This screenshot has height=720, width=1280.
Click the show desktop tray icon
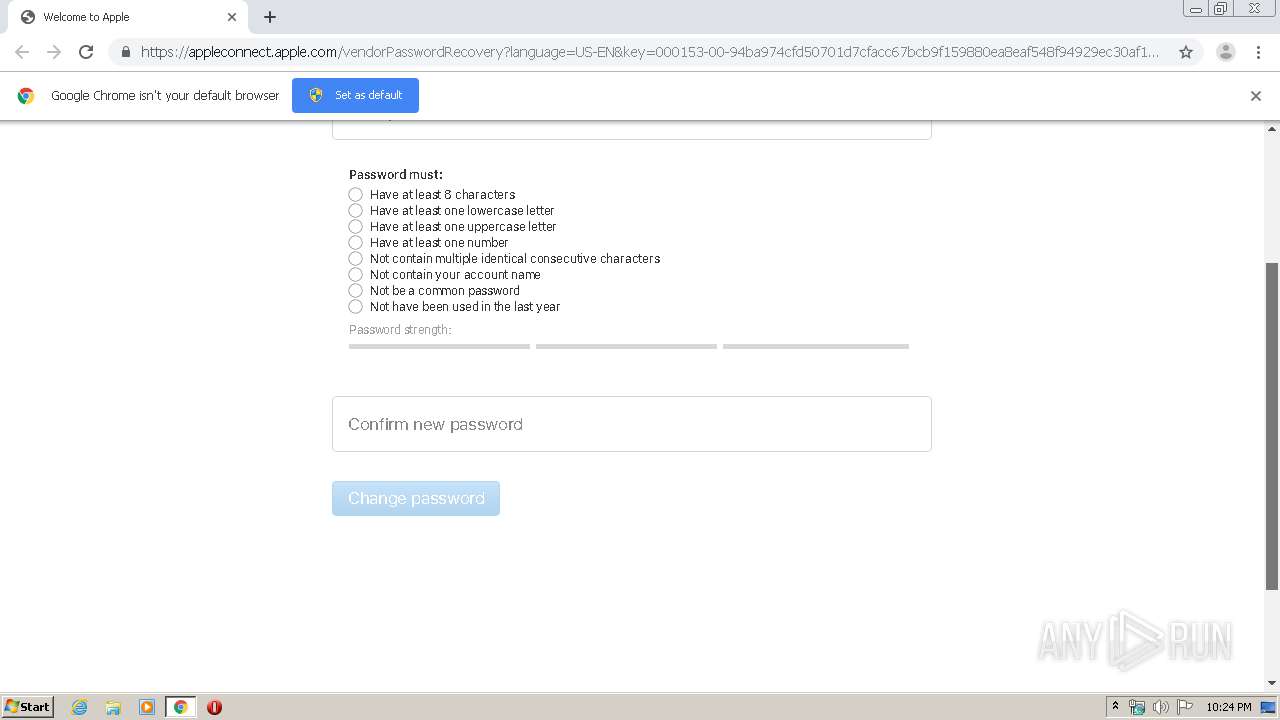click(1268, 707)
